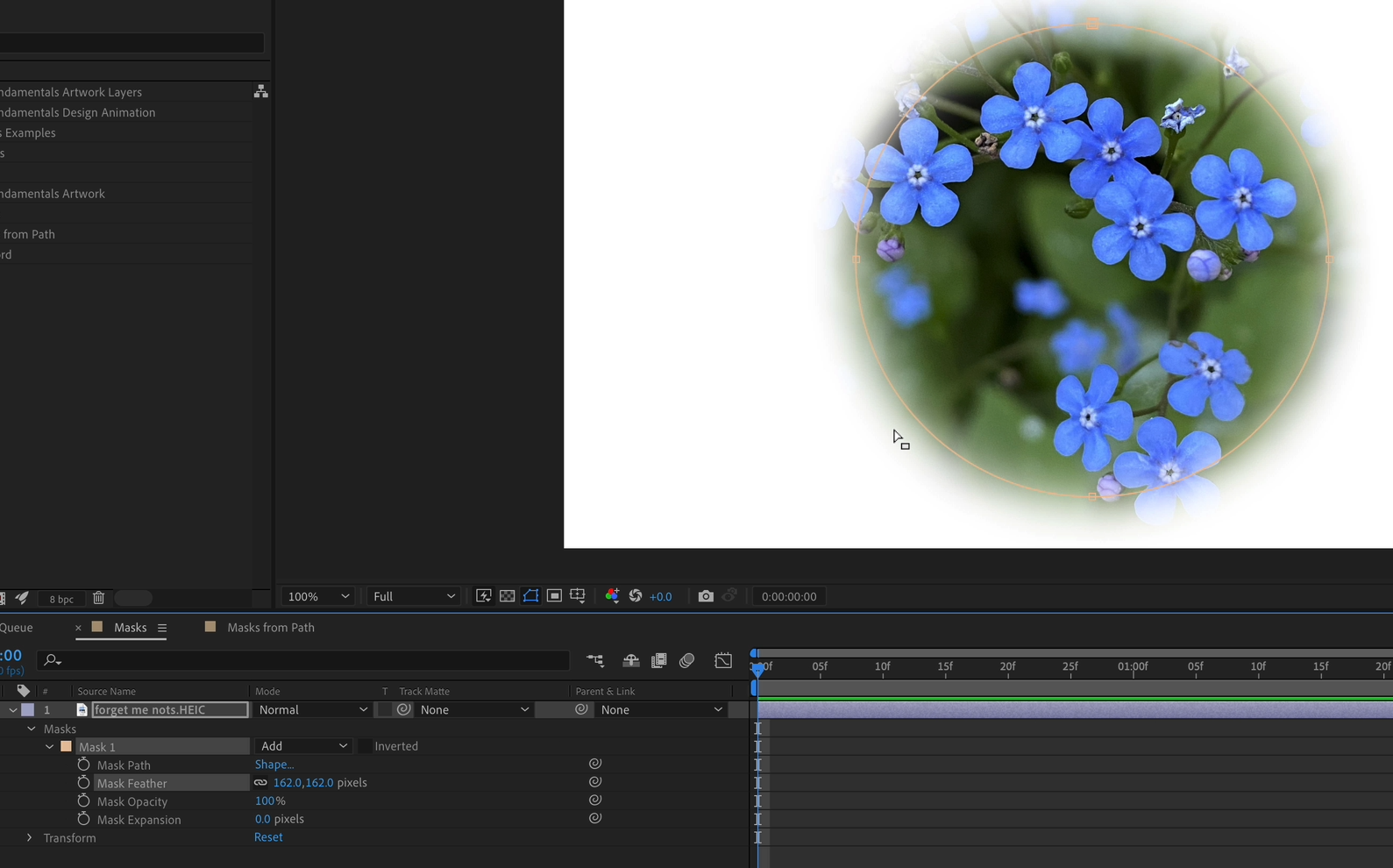
Task: Open the grid and guide options
Action: click(x=578, y=596)
